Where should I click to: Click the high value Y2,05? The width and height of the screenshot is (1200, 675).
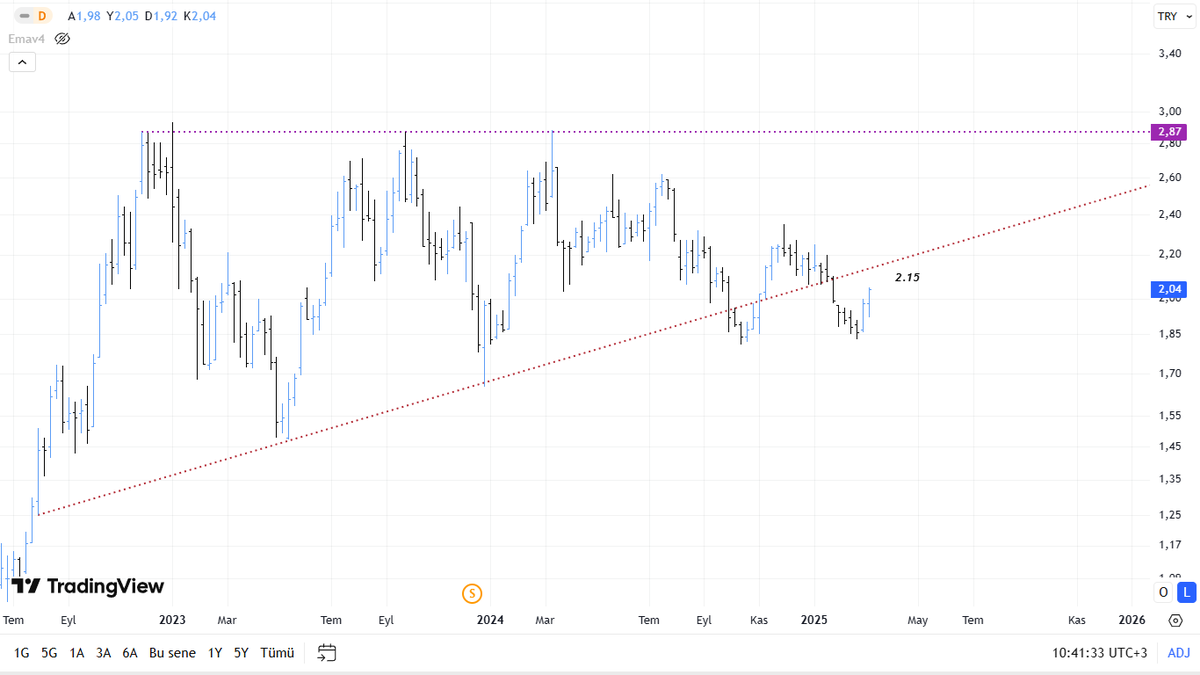[x=123, y=16]
